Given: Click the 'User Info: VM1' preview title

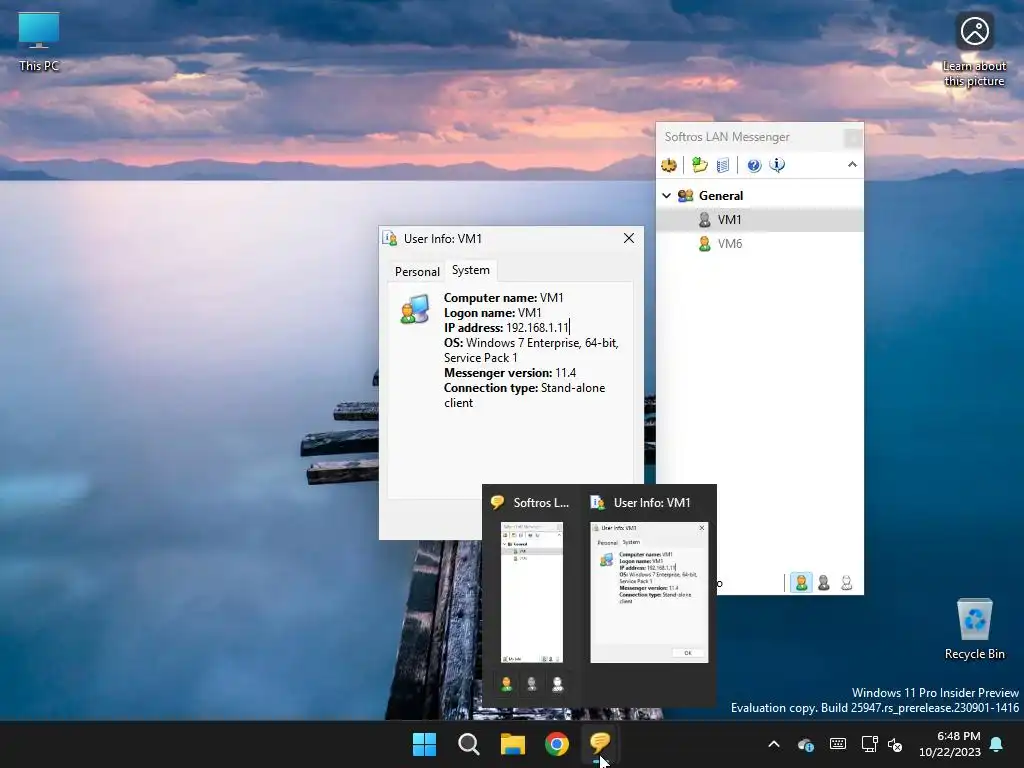Looking at the screenshot, I should click(x=652, y=503).
